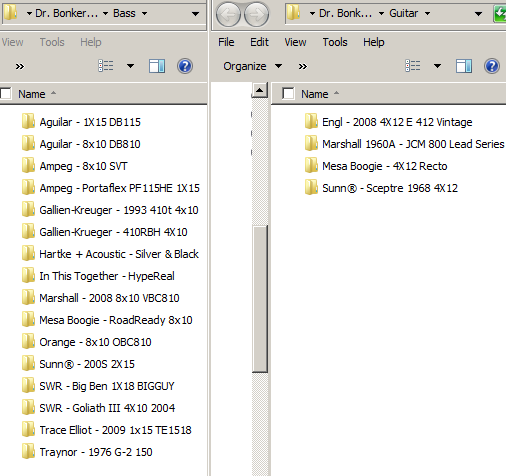This screenshot has width=506, height=476.
Task: Click the navigation pane scroll up arrow
Action: (260, 90)
